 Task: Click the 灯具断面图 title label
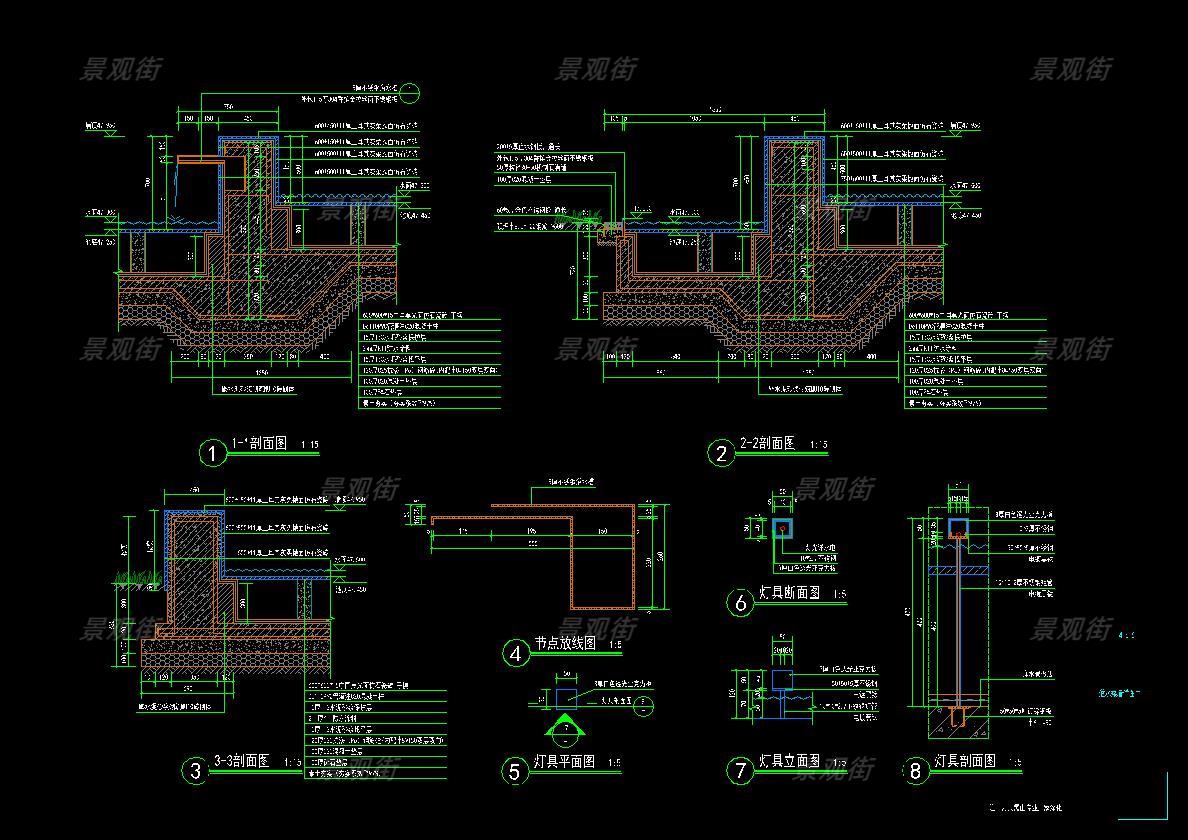coord(790,592)
